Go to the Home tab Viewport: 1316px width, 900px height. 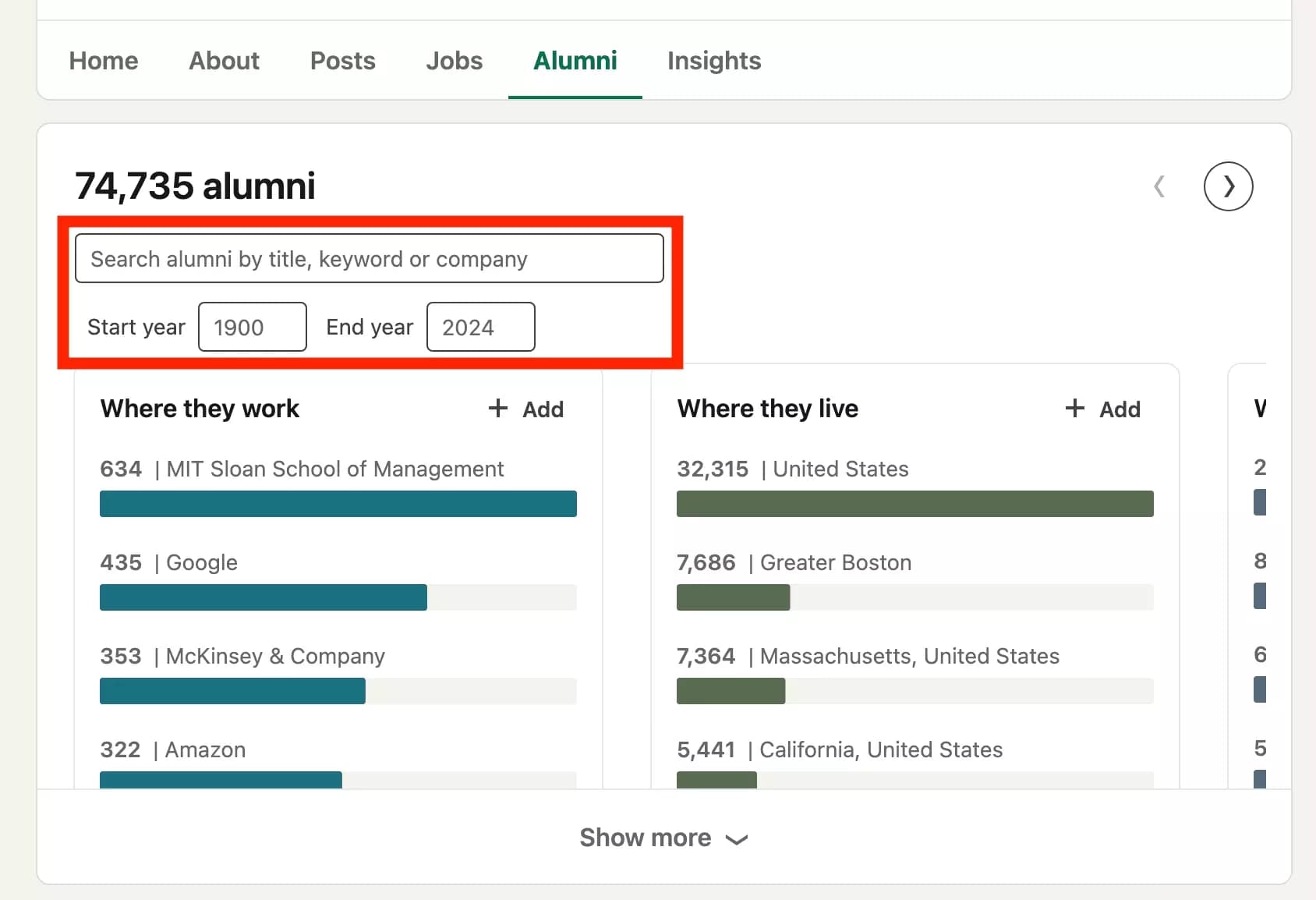coord(103,60)
